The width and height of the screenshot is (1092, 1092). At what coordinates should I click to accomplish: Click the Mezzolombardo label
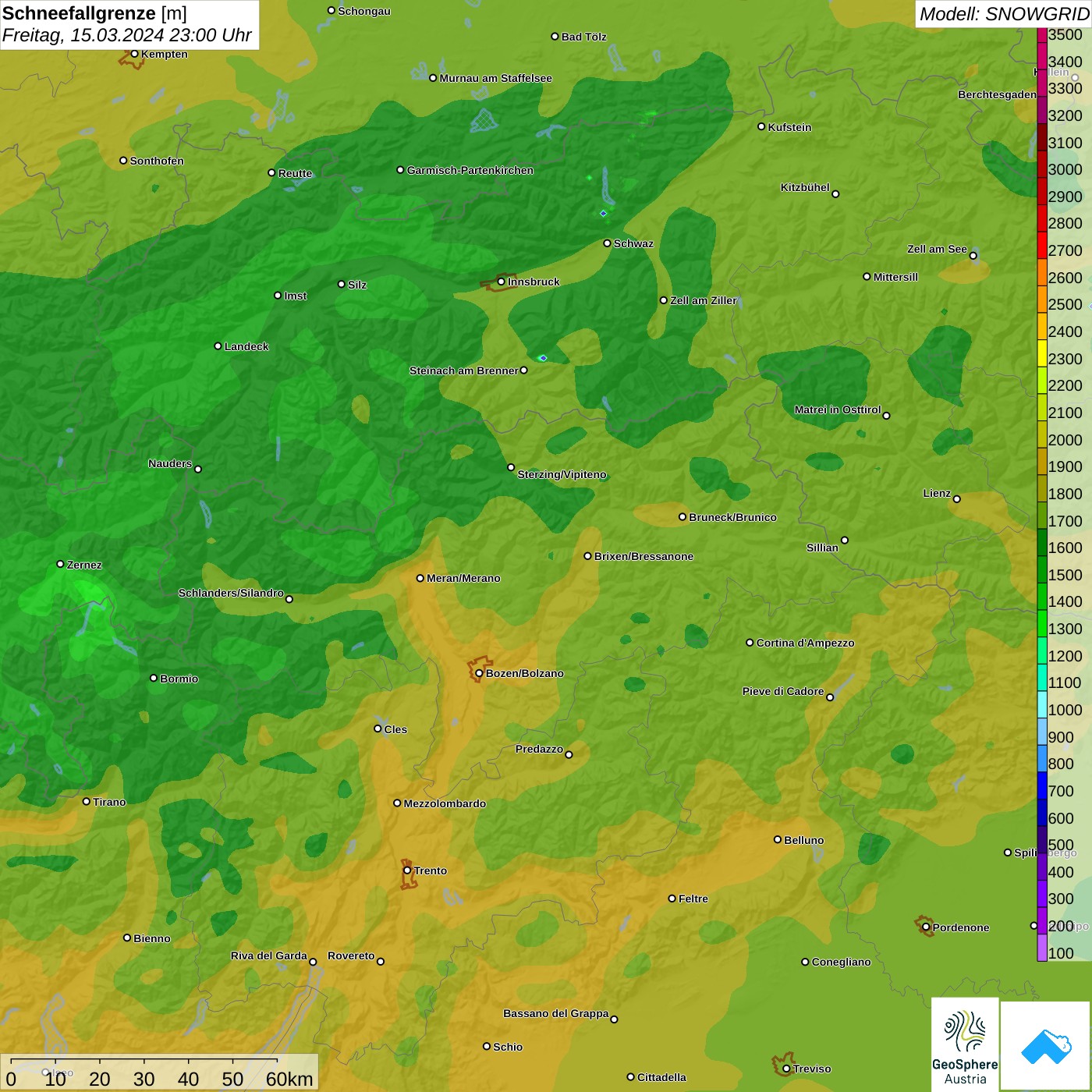click(445, 803)
